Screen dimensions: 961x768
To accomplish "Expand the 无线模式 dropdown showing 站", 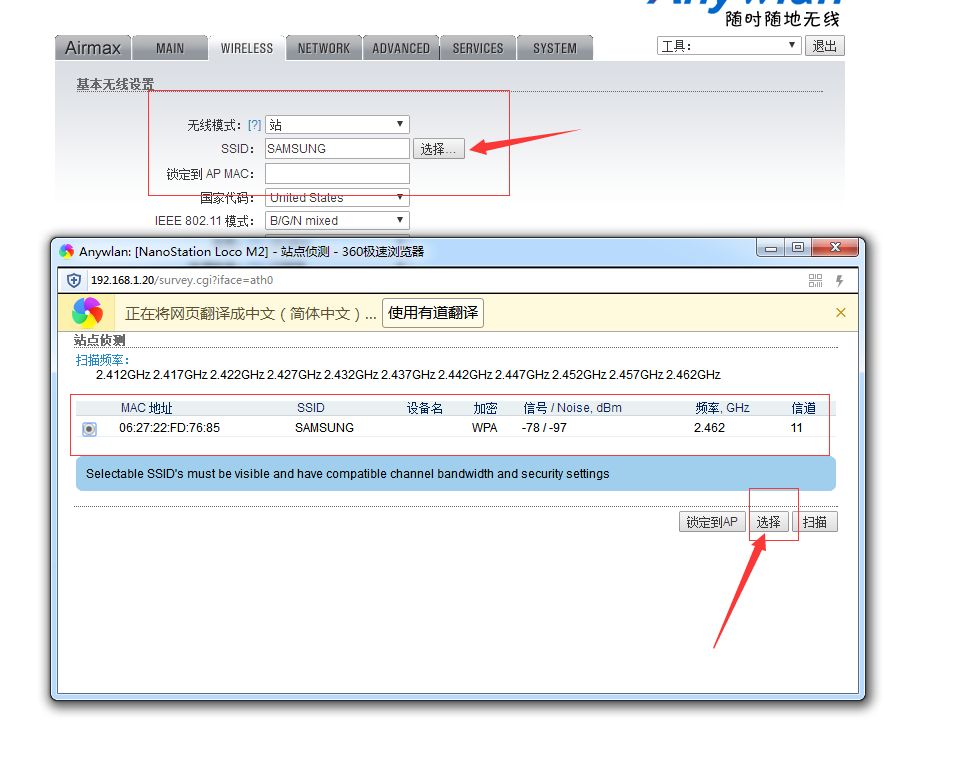I will (x=337, y=125).
